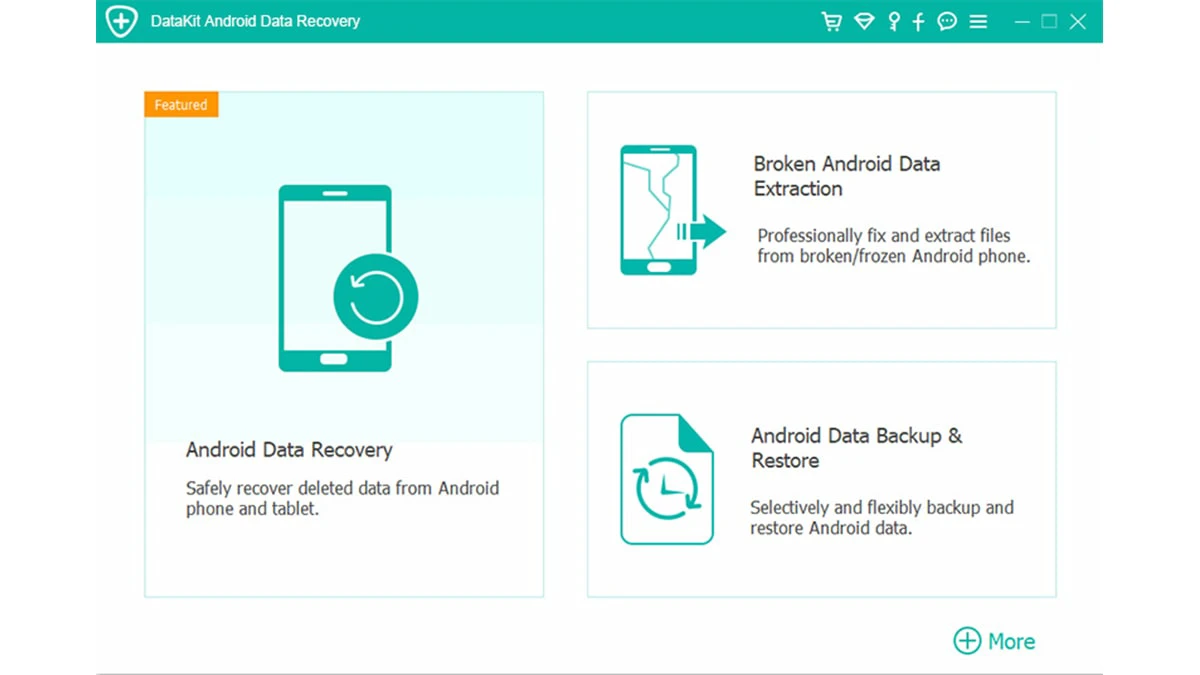
Task: Click the cracked phone extraction icon
Action: pyautogui.click(x=672, y=210)
